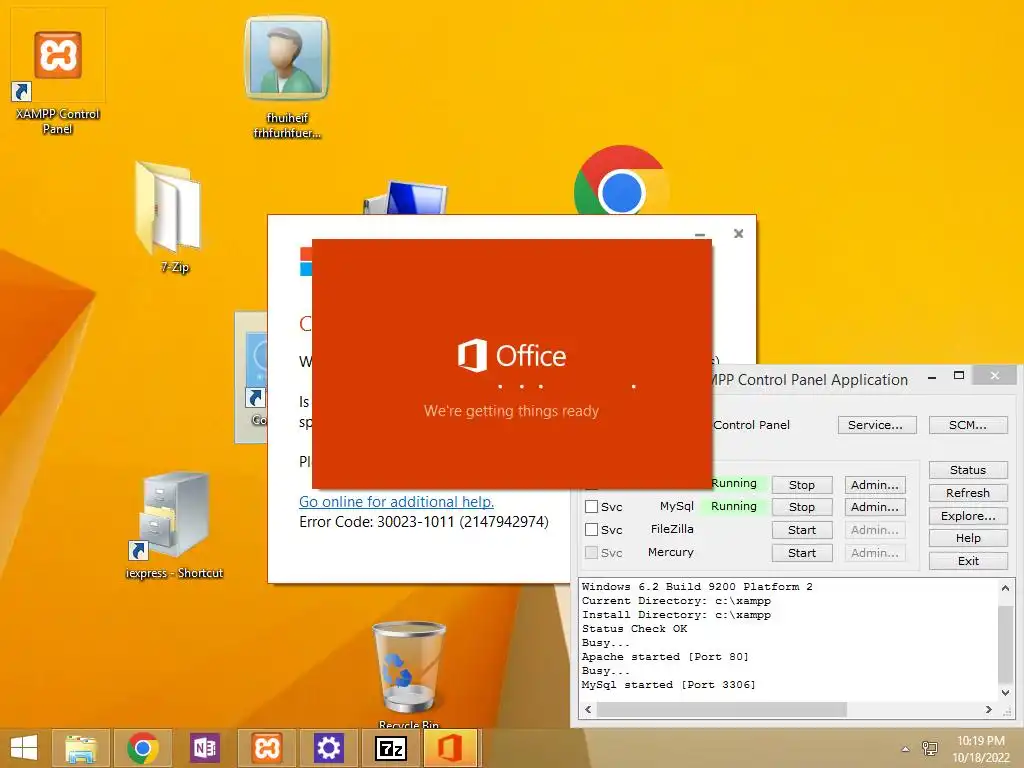Open the iexpress - Shortcut icon

(174, 526)
